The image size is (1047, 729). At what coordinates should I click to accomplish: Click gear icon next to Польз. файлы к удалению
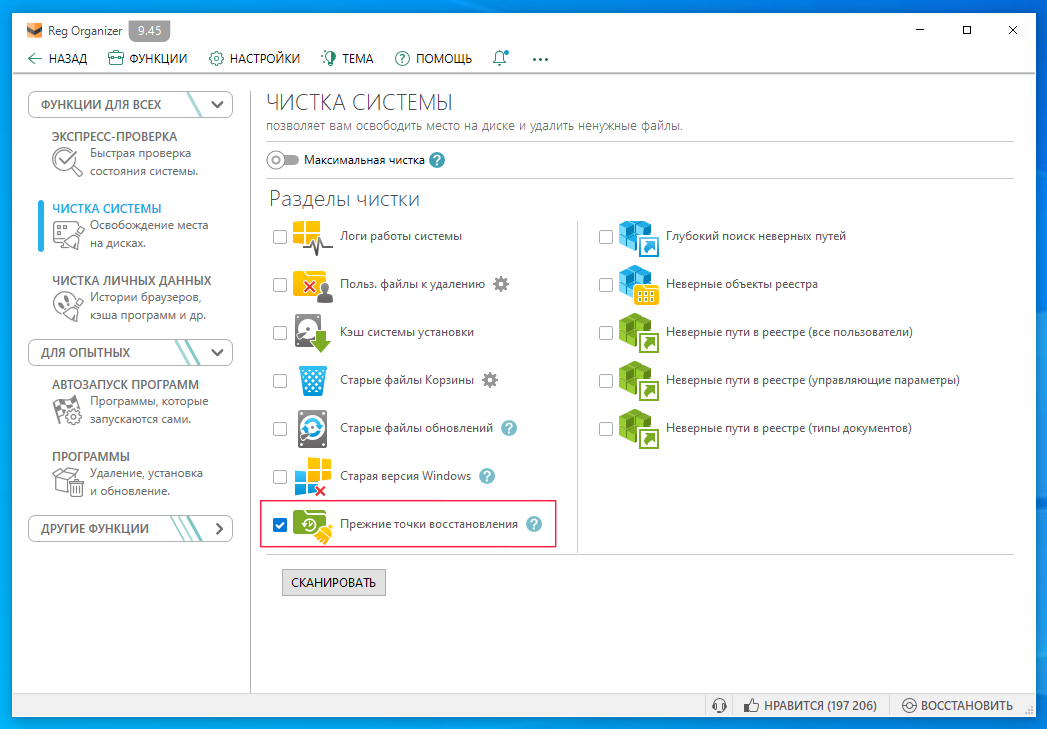(501, 284)
